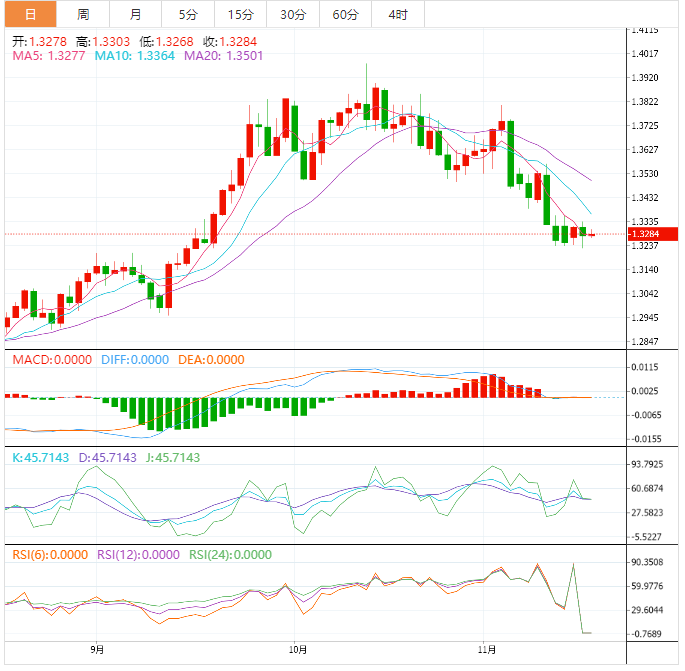Open the 5分 timeframe tab
The image size is (685, 671).
[x=188, y=14]
